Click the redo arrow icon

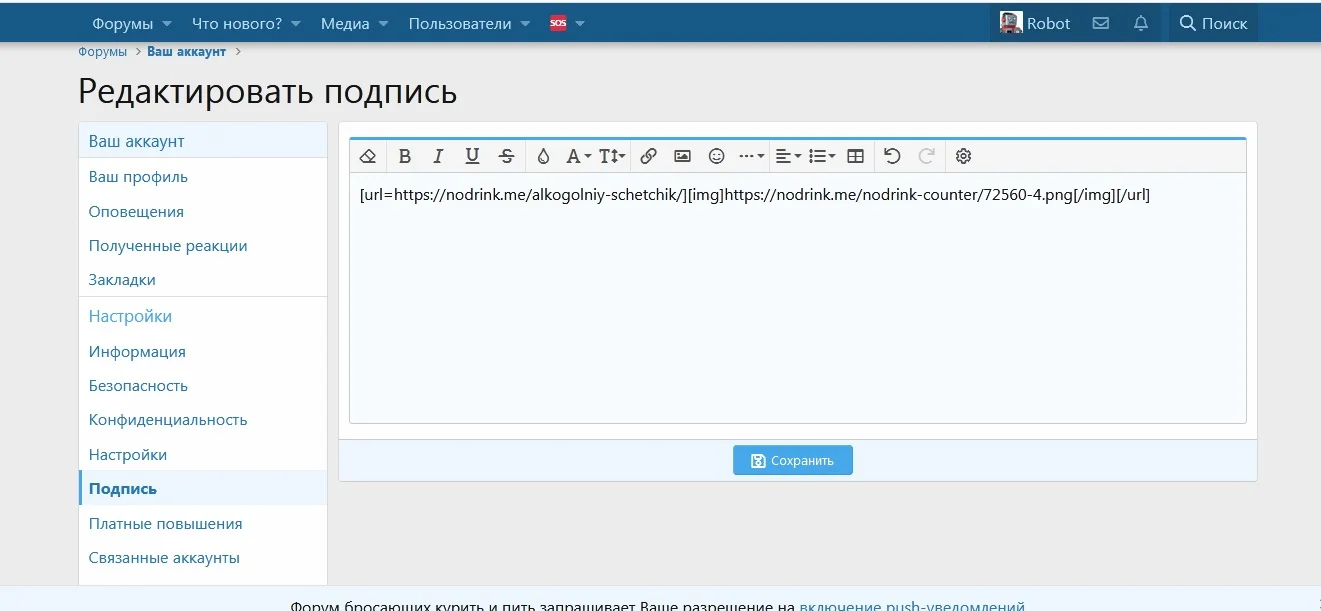pos(926,156)
